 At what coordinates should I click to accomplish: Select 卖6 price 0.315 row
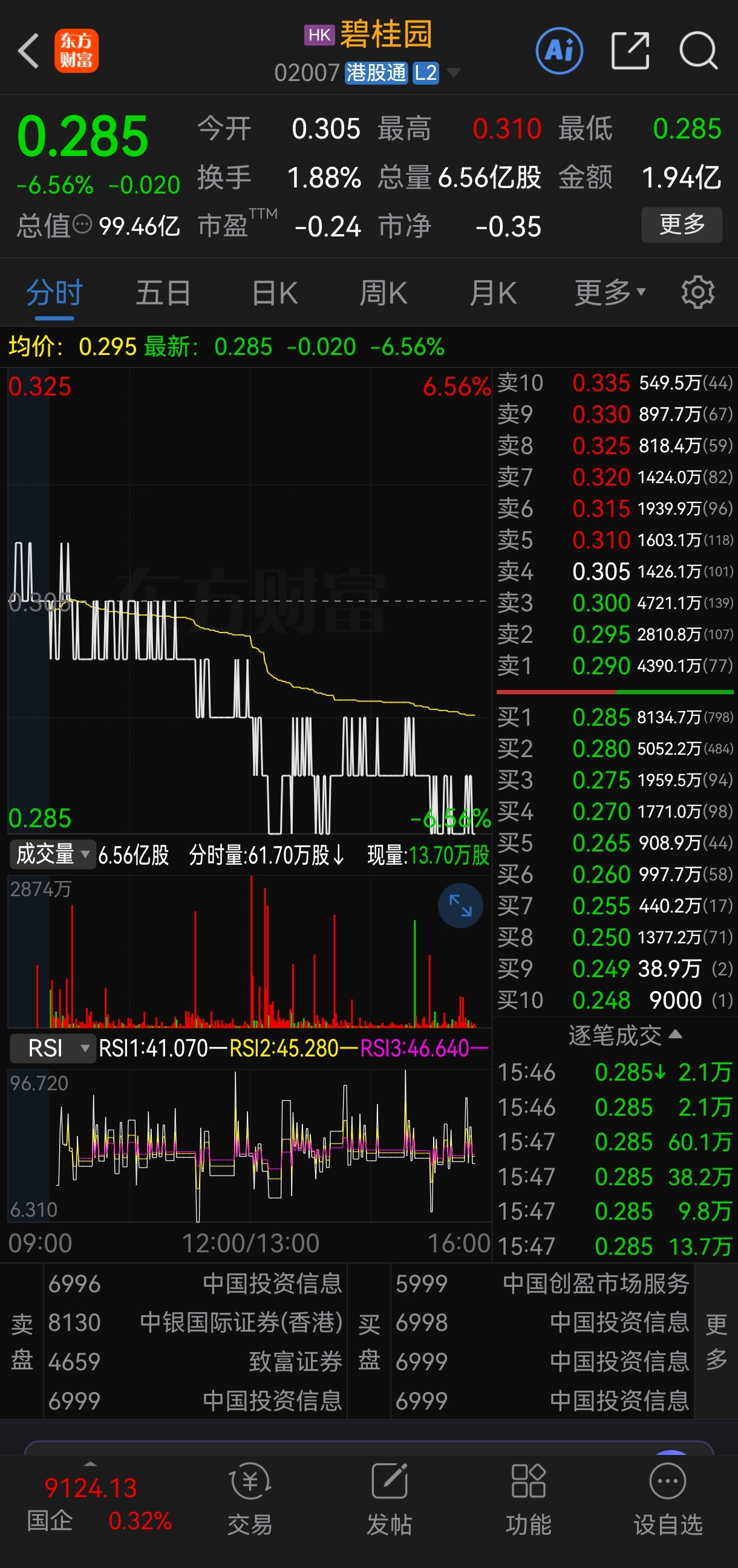coord(615,509)
